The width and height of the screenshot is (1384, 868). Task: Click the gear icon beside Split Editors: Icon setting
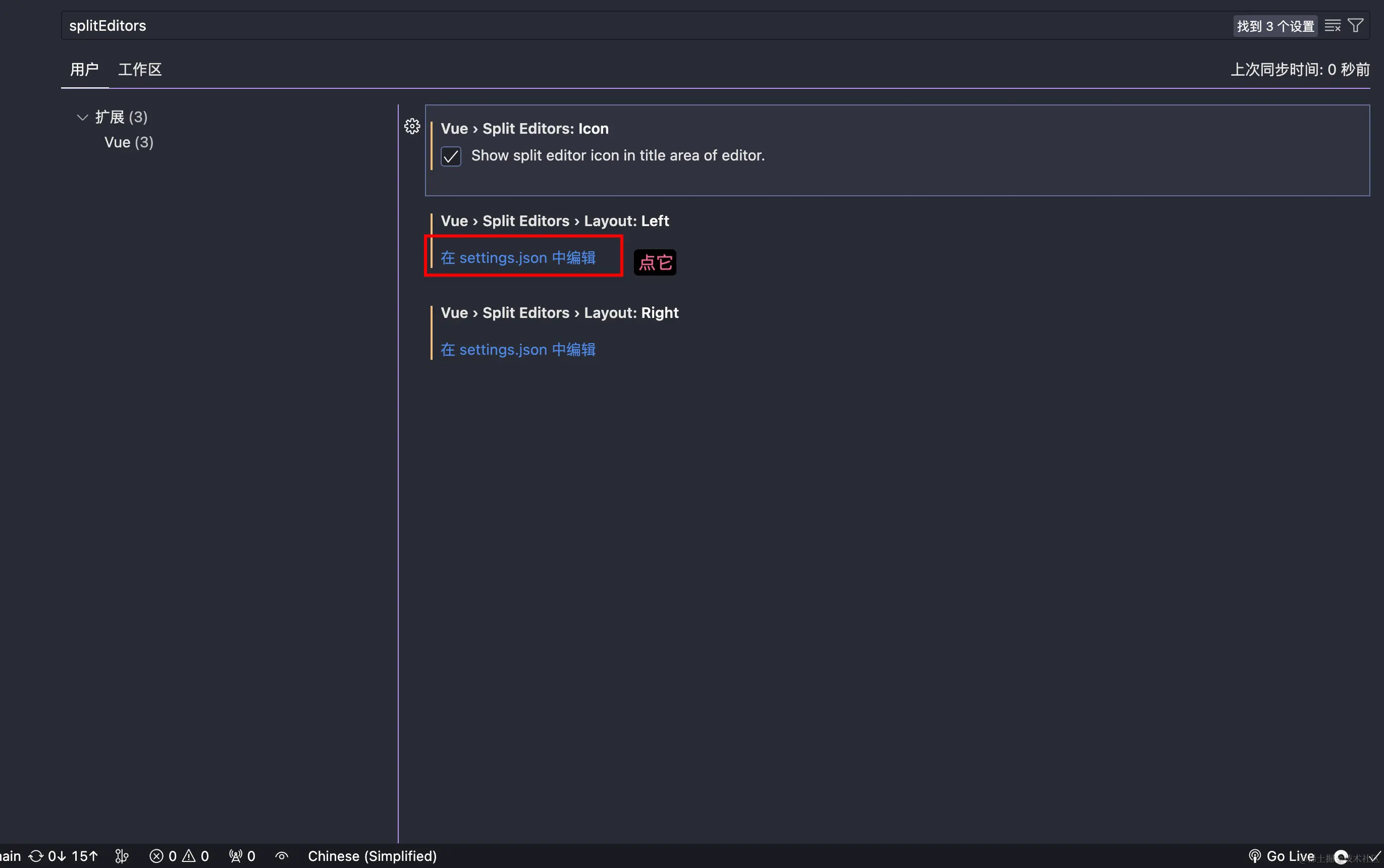click(412, 126)
